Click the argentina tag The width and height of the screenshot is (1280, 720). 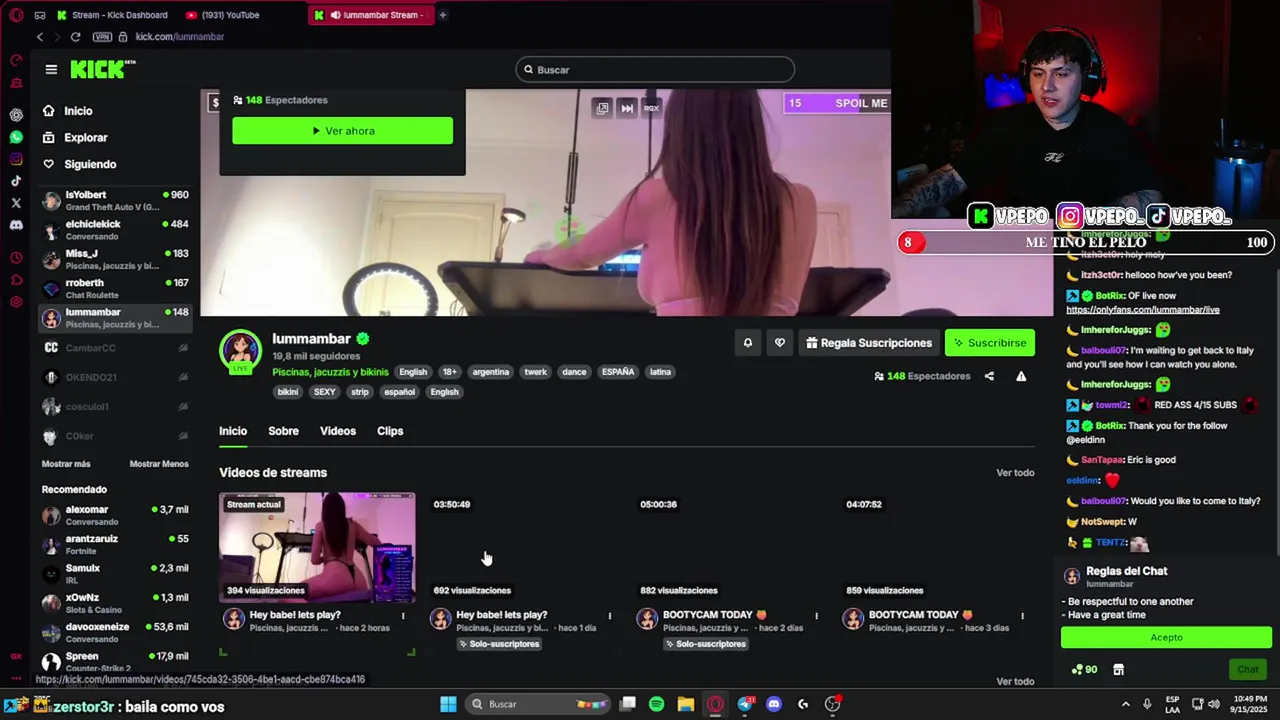pyautogui.click(x=490, y=372)
